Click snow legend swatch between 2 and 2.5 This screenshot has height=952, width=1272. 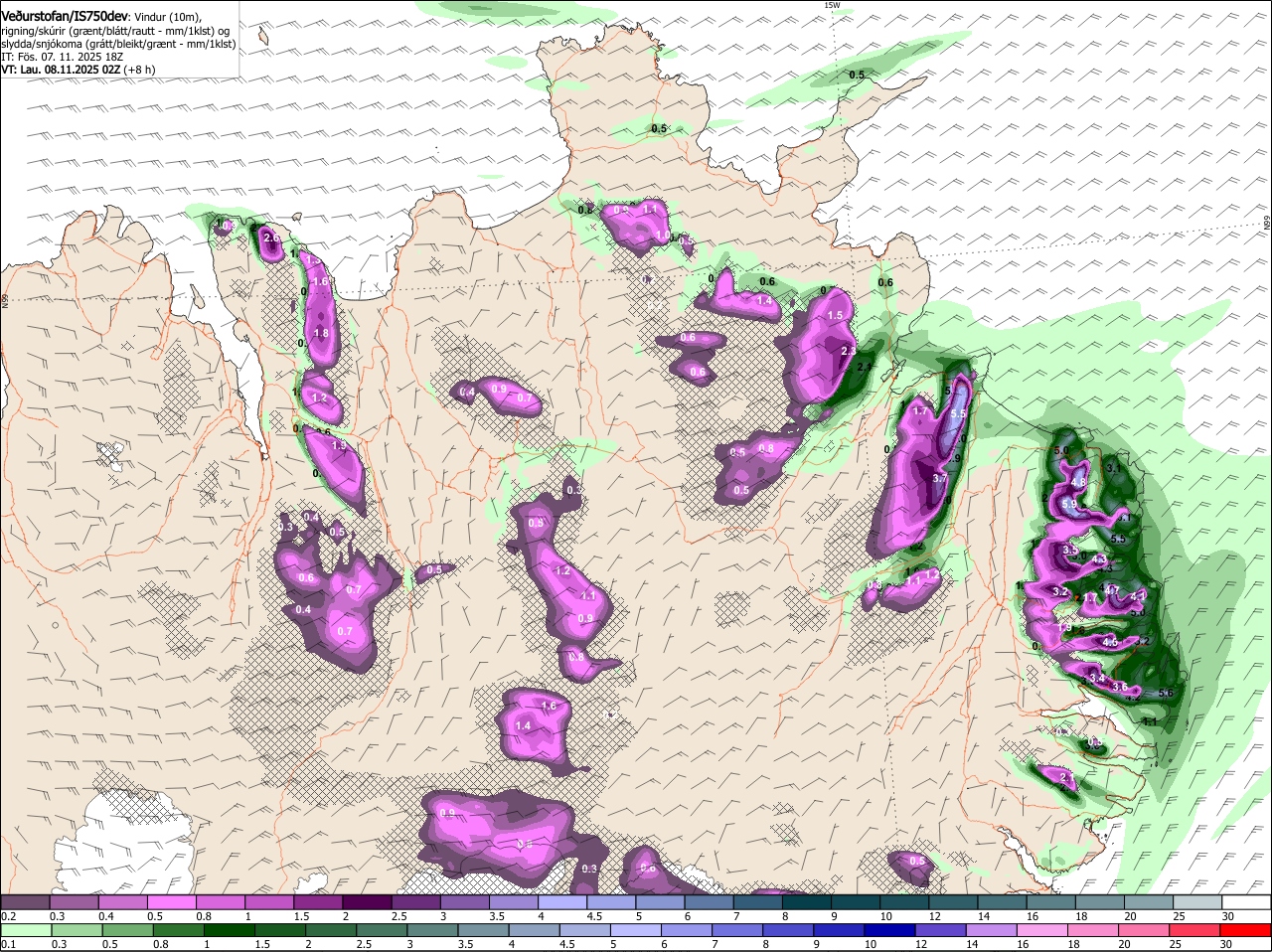[x=367, y=901]
